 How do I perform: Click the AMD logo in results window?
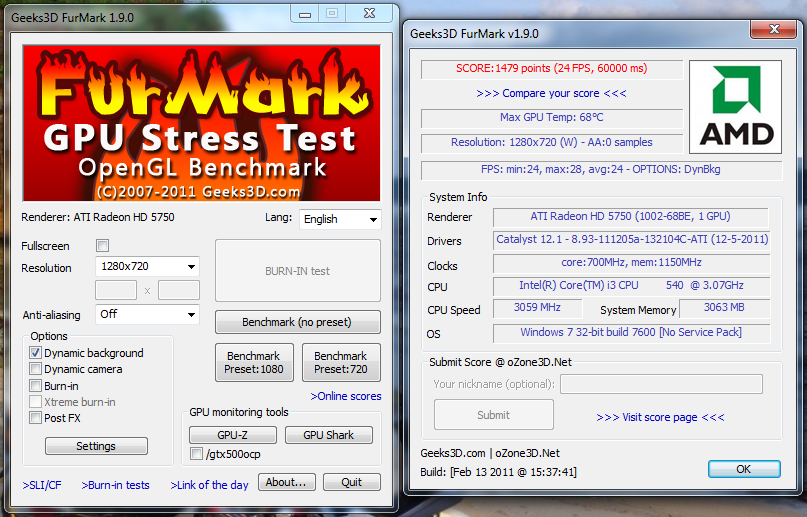pyautogui.click(x=735, y=107)
